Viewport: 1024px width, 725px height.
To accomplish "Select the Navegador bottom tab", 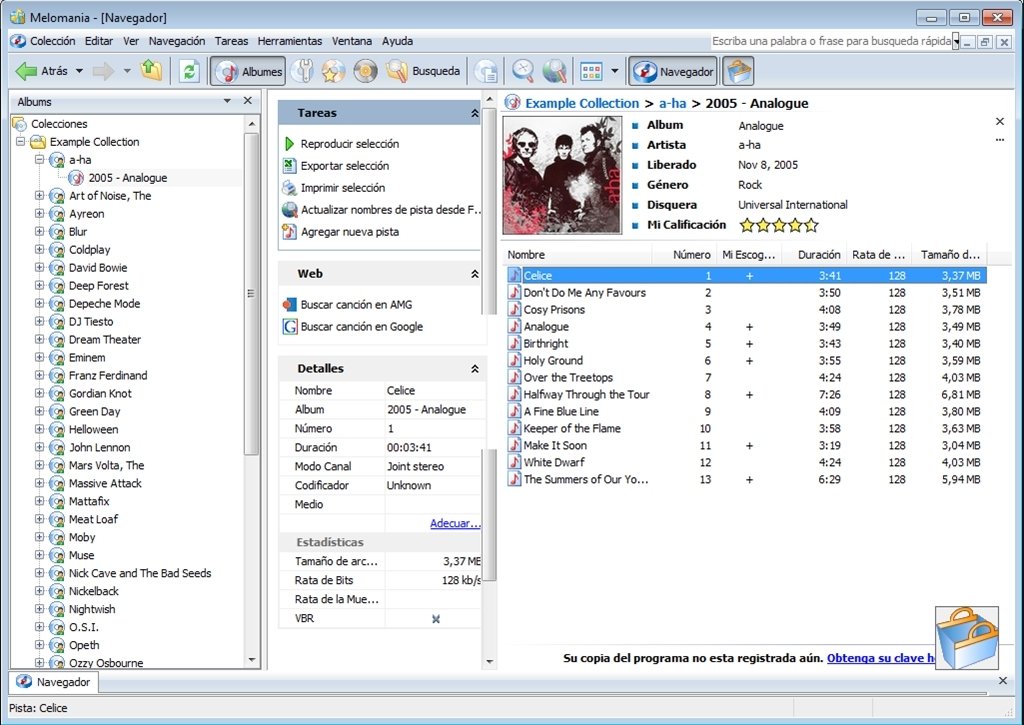I will [53, 682].
